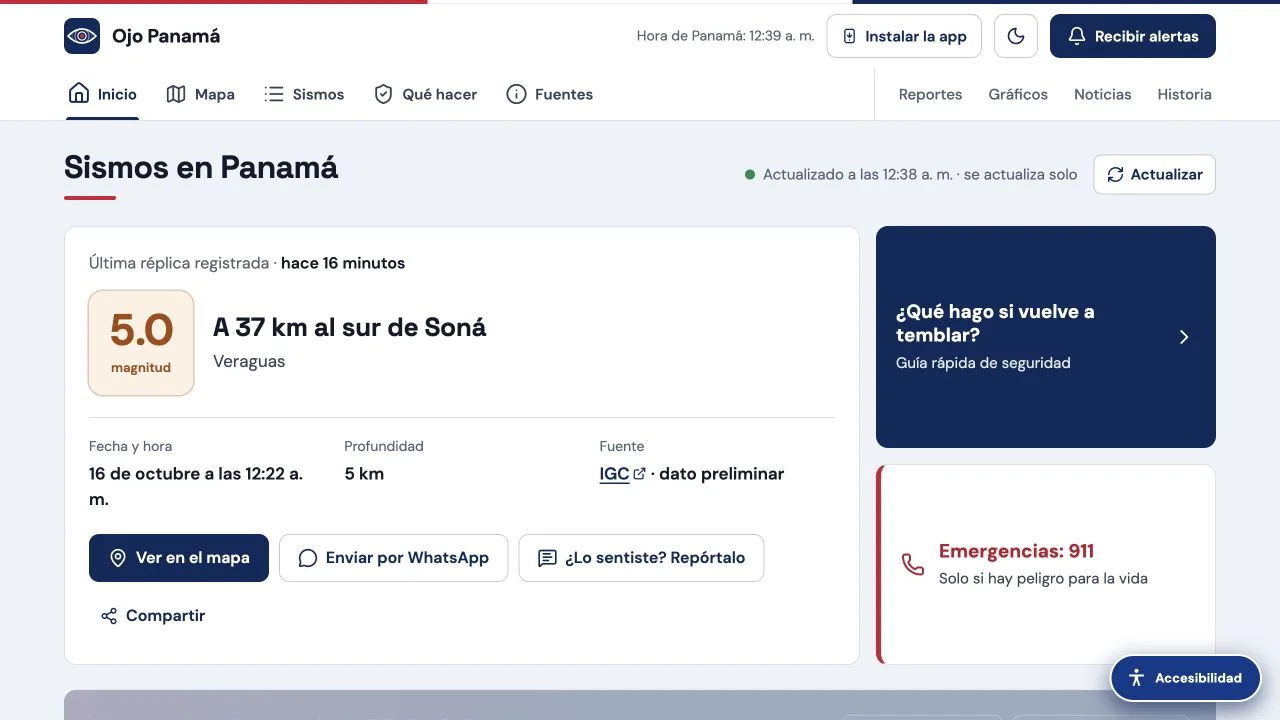The image size is (1280, 720).
Task: Click the Compartir share icon
Action: tap(109, 616)
